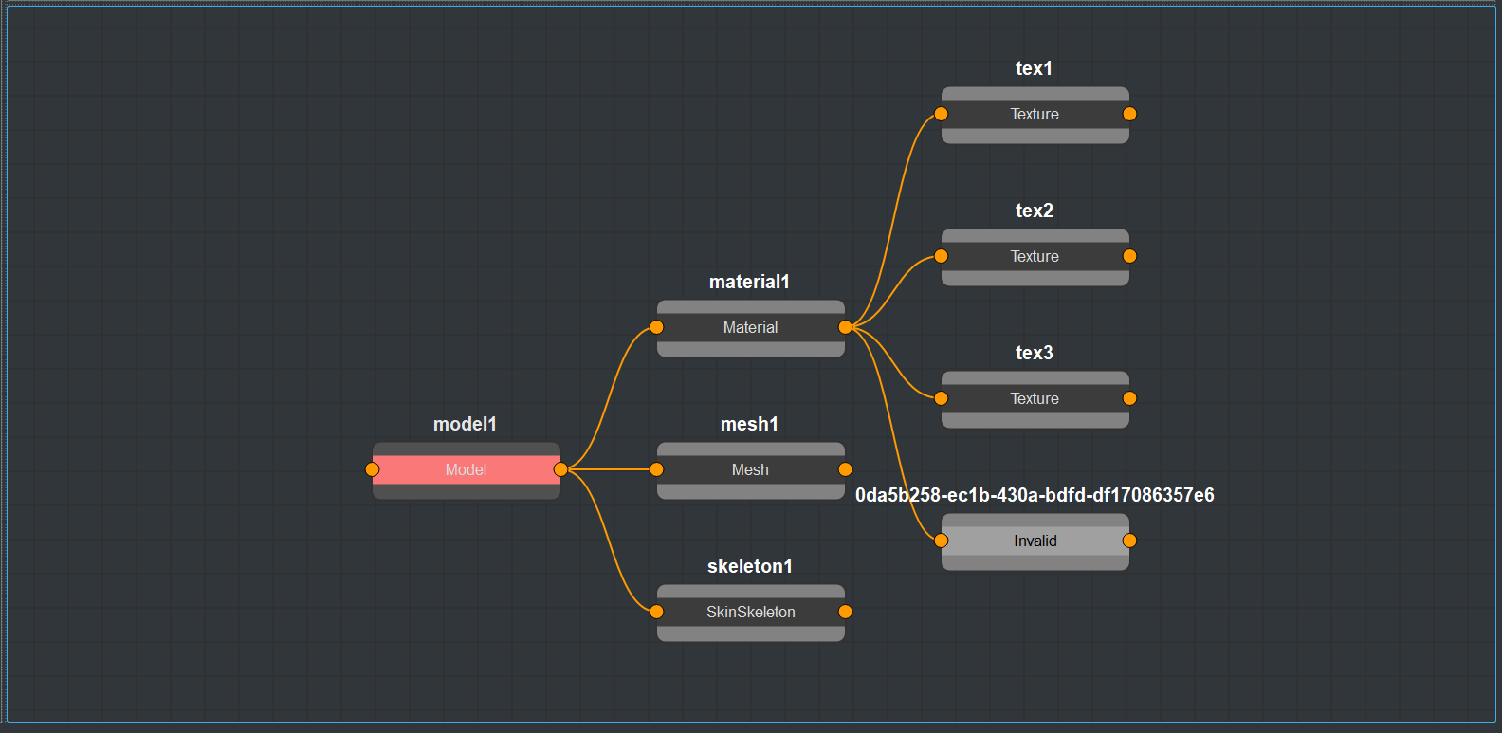
Task: Click the Mesh node's output port
Action: (x=845, y=470)
